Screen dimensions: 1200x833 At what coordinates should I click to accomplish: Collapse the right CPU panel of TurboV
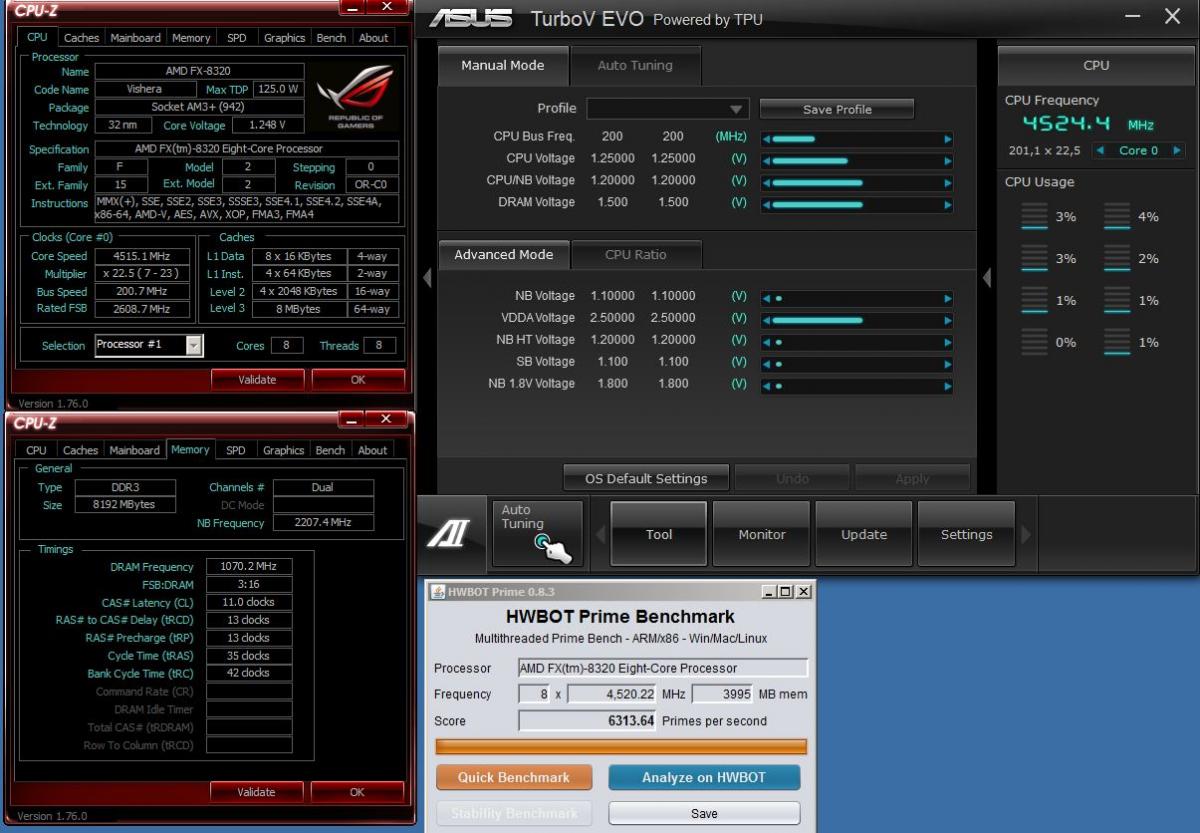(x=987, y=277)
